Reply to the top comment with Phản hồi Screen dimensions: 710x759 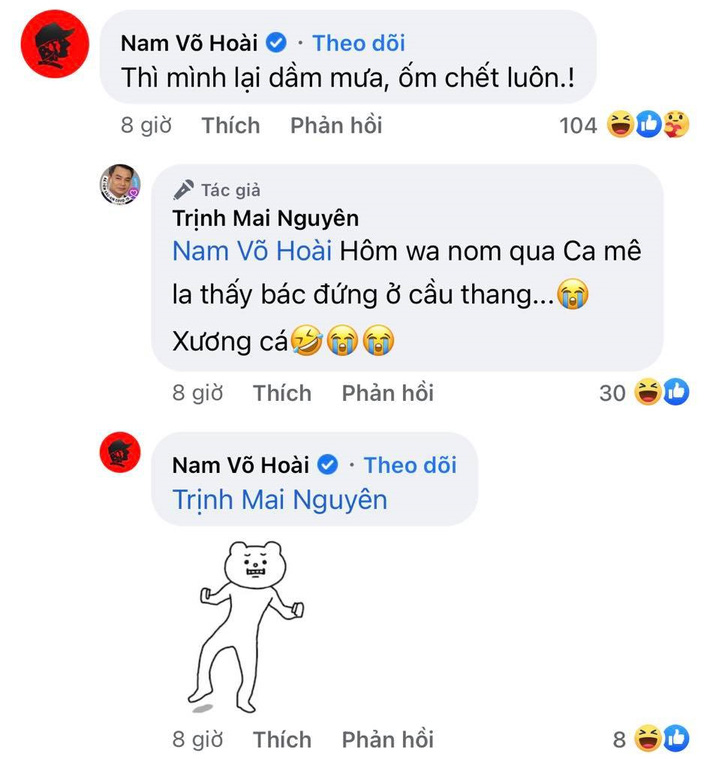pos(336,125)
